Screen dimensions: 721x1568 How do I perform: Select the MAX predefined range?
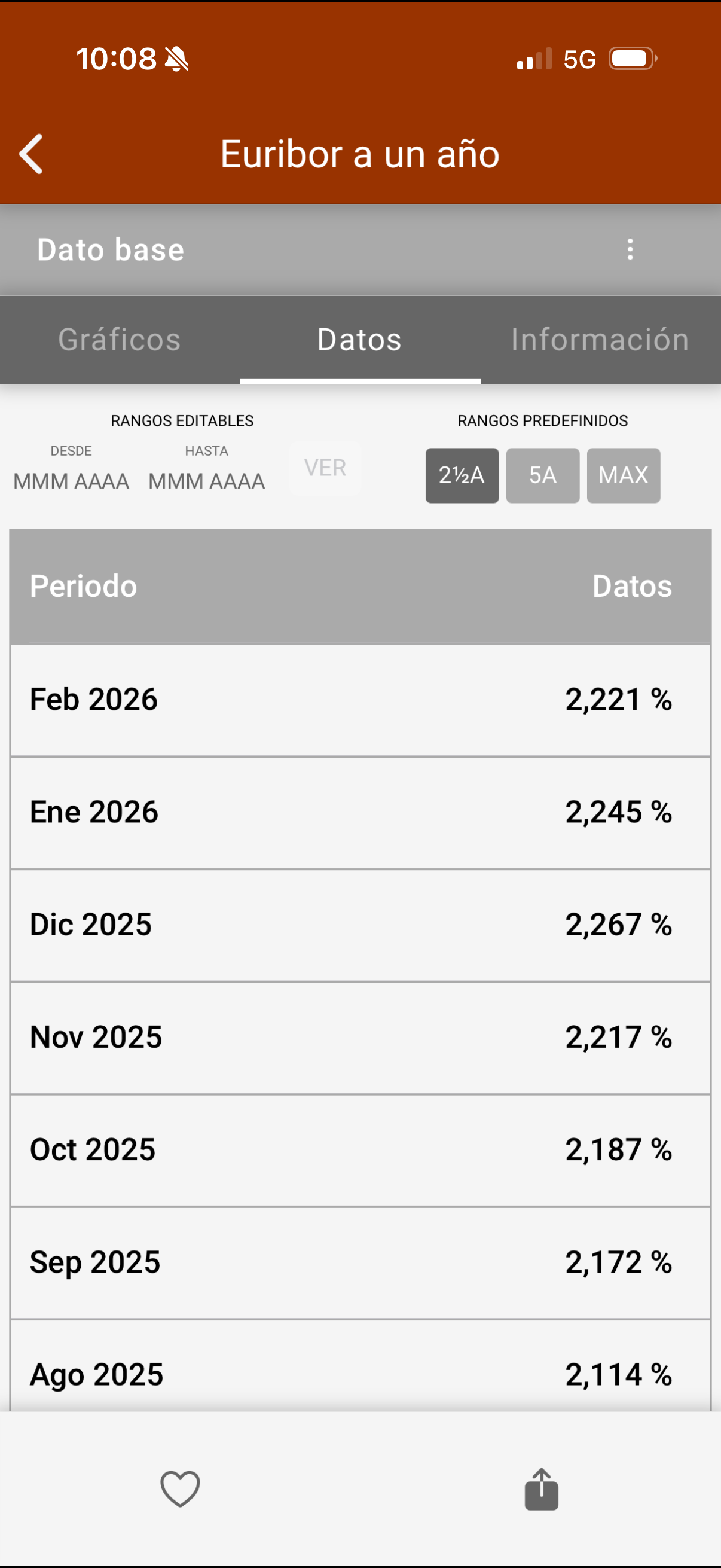tap(623, 475)
